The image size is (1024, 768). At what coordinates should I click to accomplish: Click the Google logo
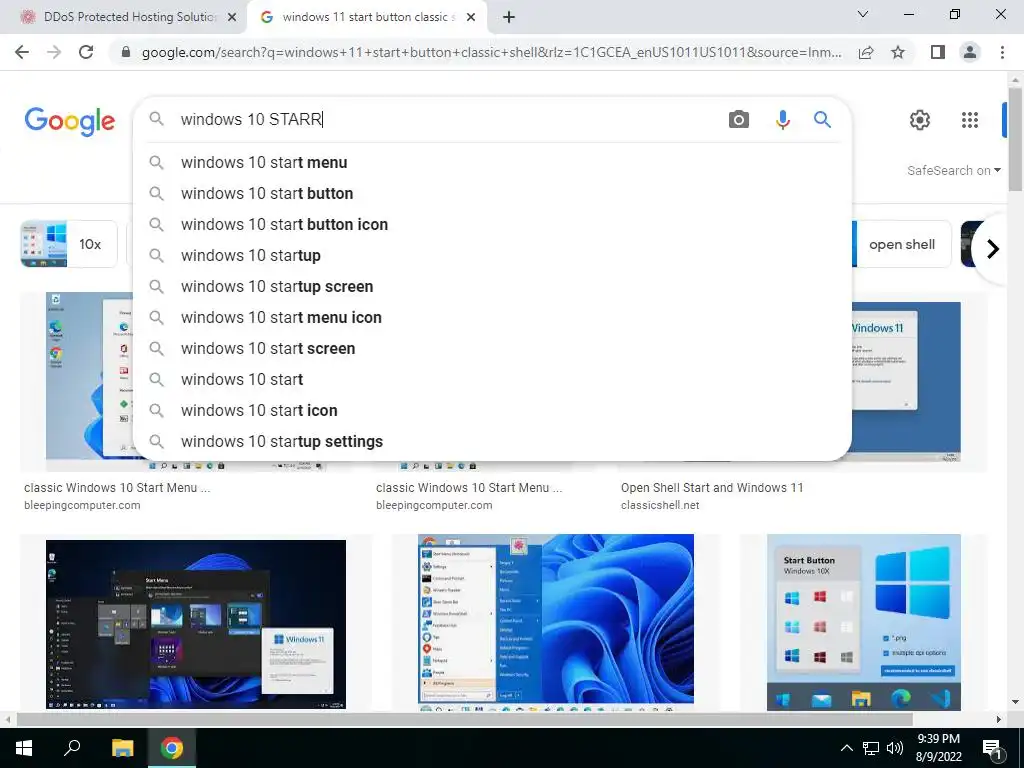click(70, 121)
